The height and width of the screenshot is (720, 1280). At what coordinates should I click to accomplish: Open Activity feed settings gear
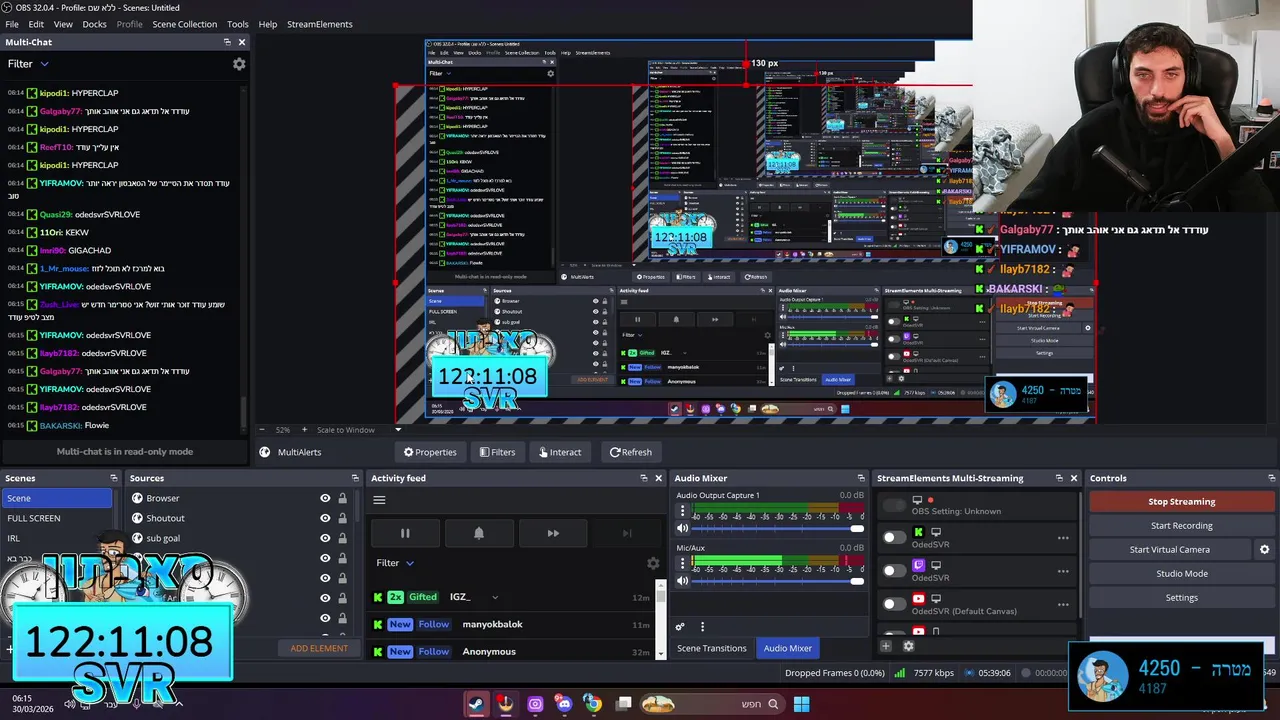point(653,563)
